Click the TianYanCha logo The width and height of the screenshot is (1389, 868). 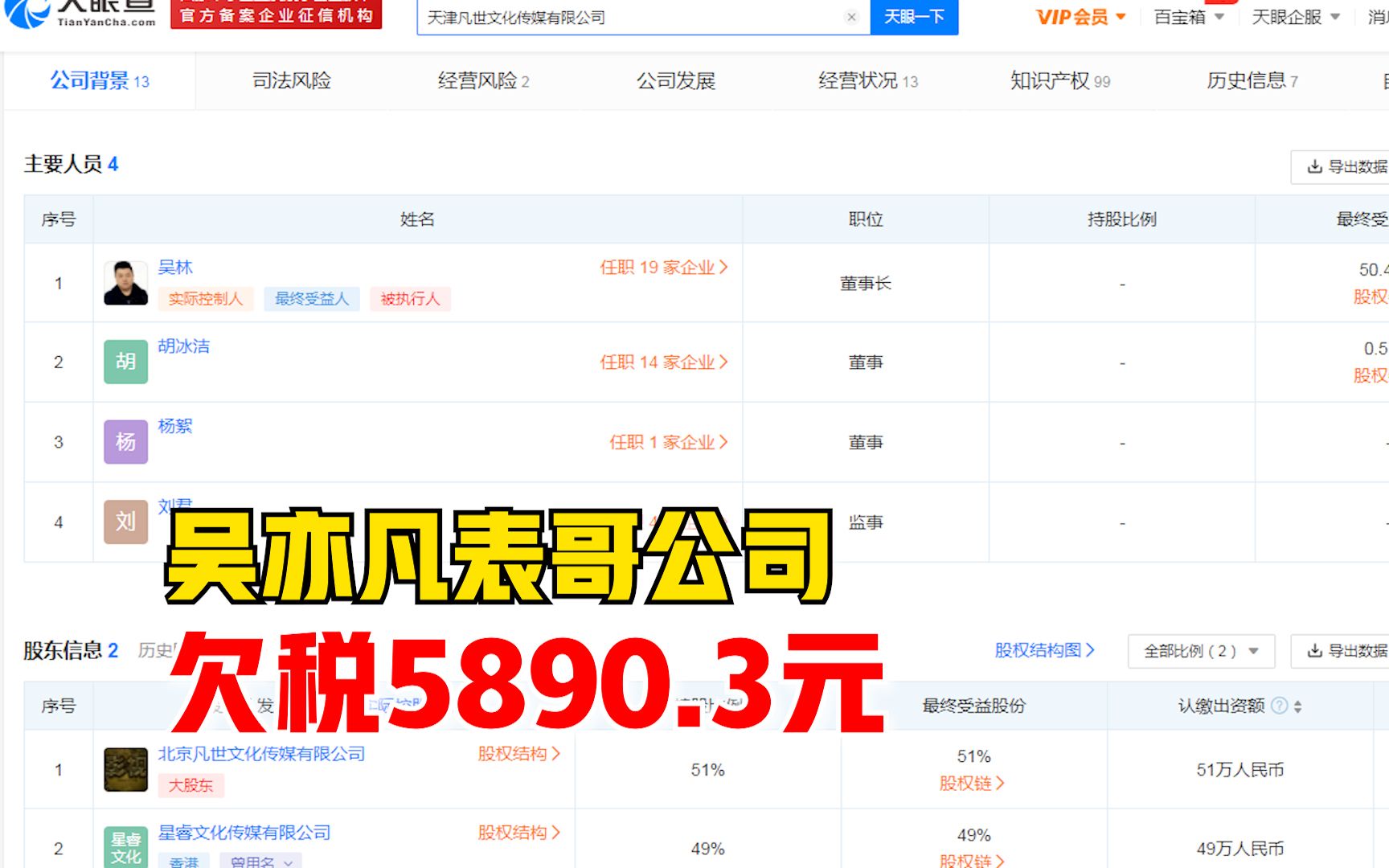pyautogui.click(x=80, y=14)
